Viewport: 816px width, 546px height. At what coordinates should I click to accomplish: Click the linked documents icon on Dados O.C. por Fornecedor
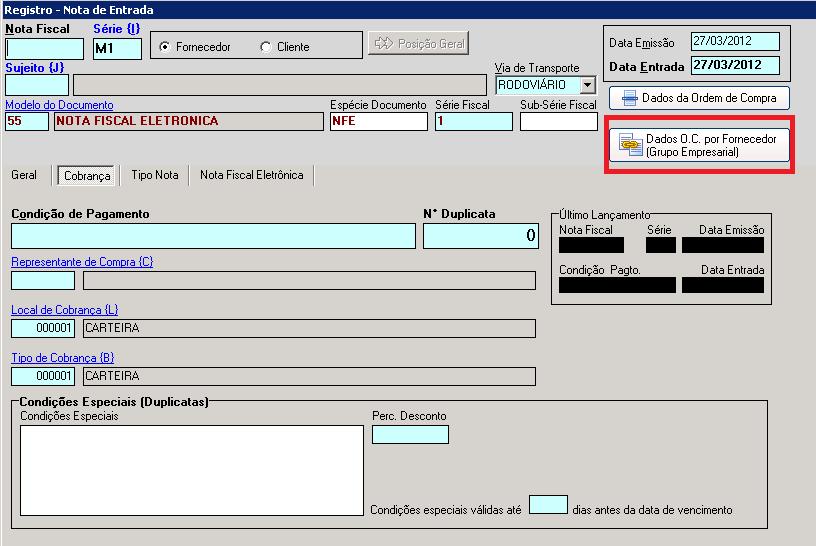pos(630,145)
